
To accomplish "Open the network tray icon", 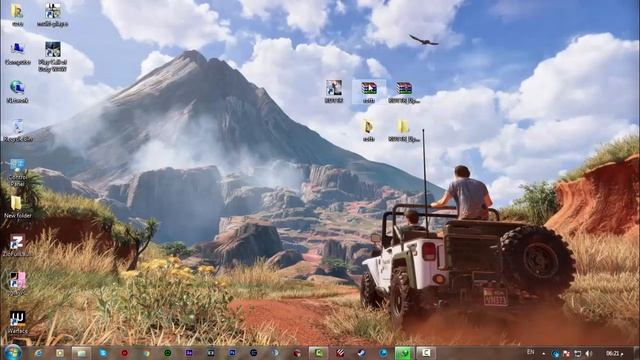I will [578, 353].
